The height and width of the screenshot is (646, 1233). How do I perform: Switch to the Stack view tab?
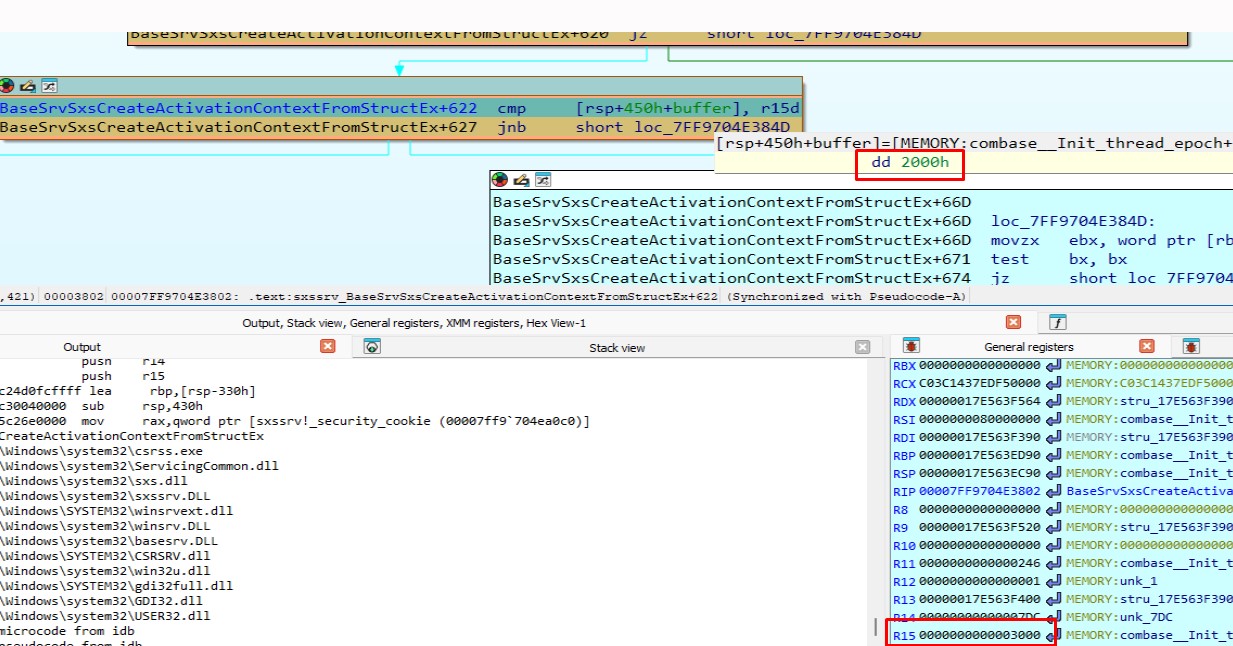(x=617, y=348)
